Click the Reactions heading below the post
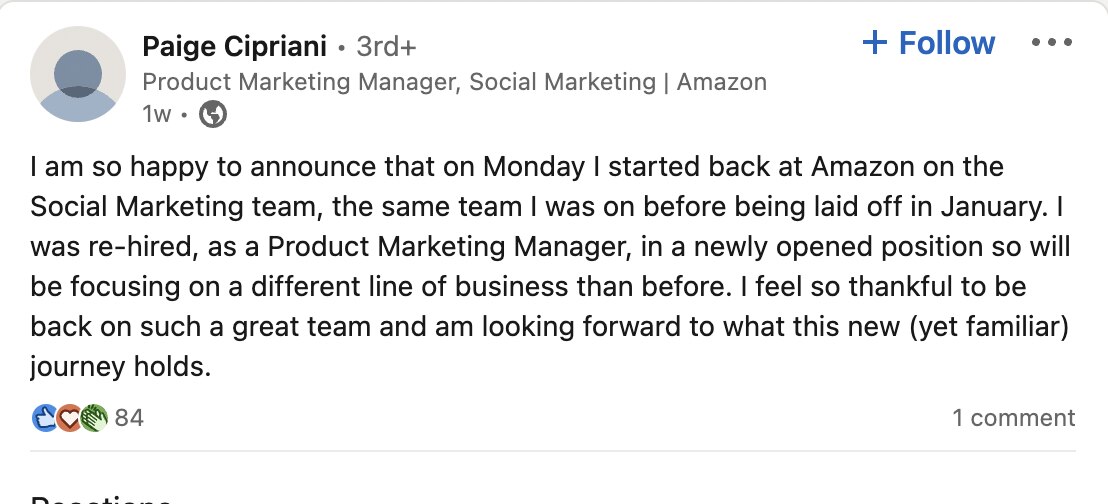Viewport: 1108px width, 504px height. (x=100, y=499)
